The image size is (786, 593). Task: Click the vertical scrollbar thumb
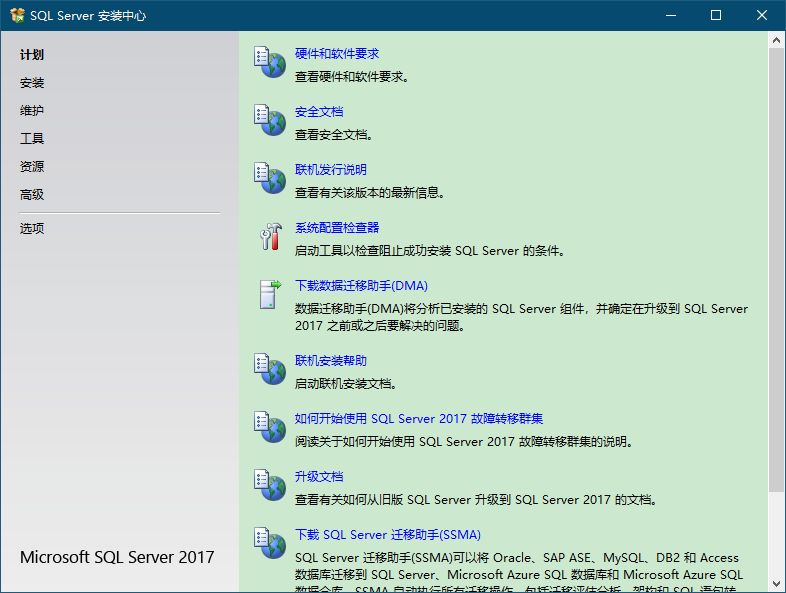tap(776, 270)
